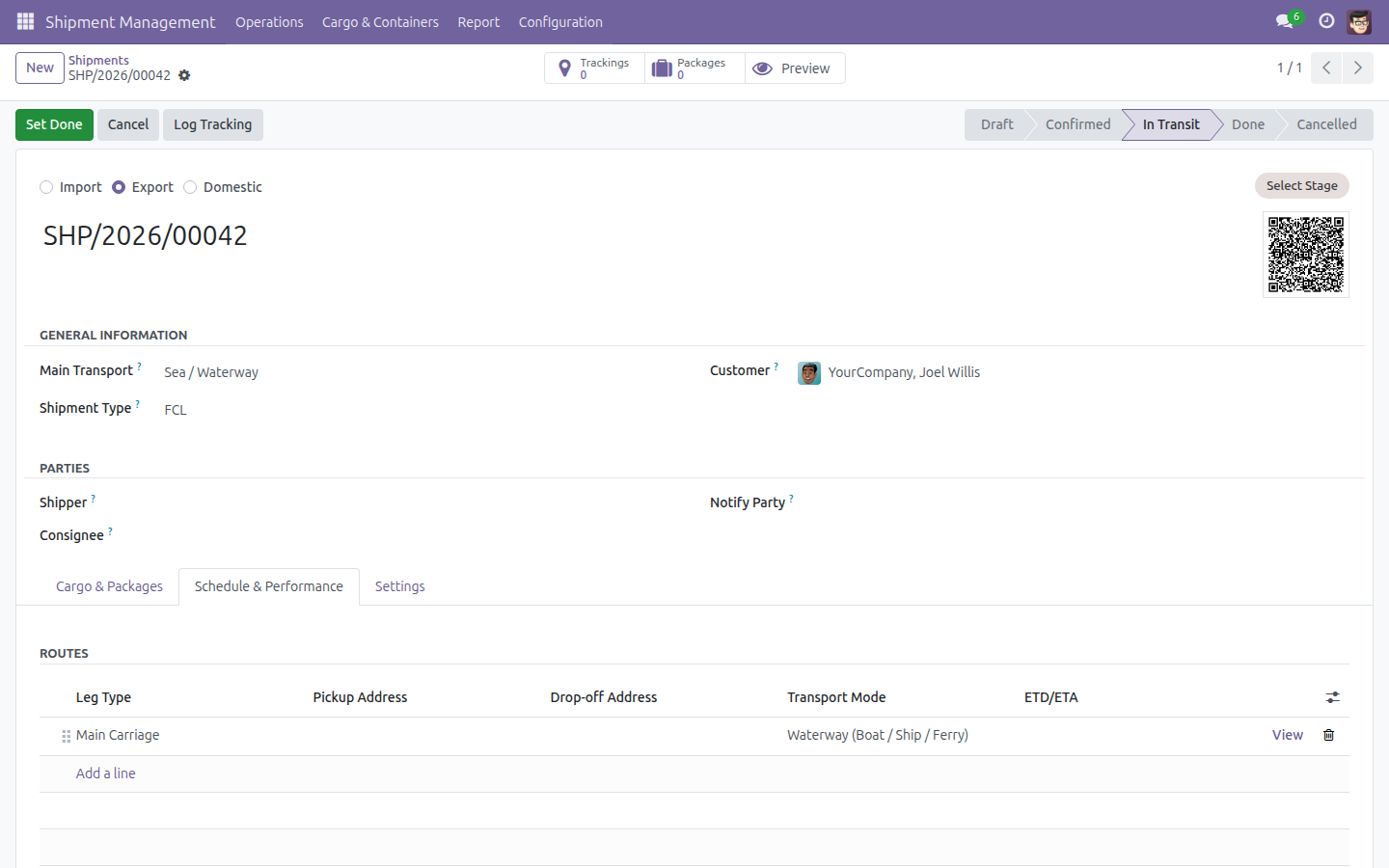
Task: Click Add a line in Routes
Action: click(106, 773)
